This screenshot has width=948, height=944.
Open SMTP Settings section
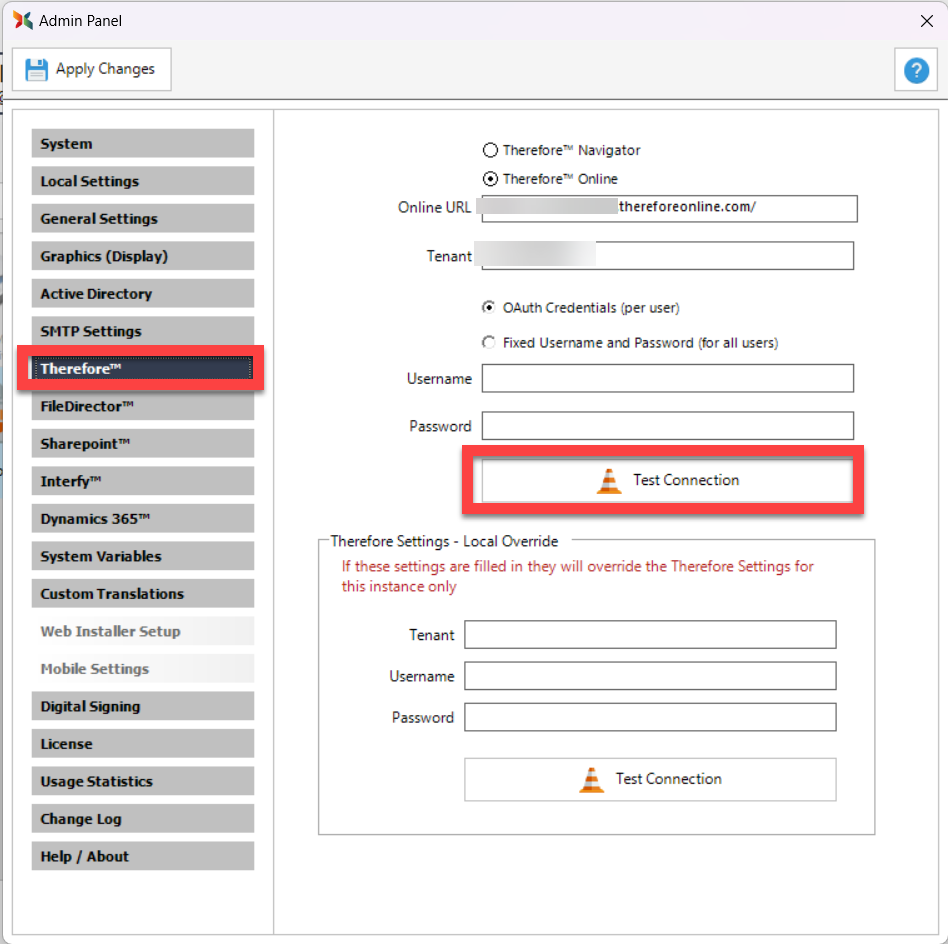(143, 331)
